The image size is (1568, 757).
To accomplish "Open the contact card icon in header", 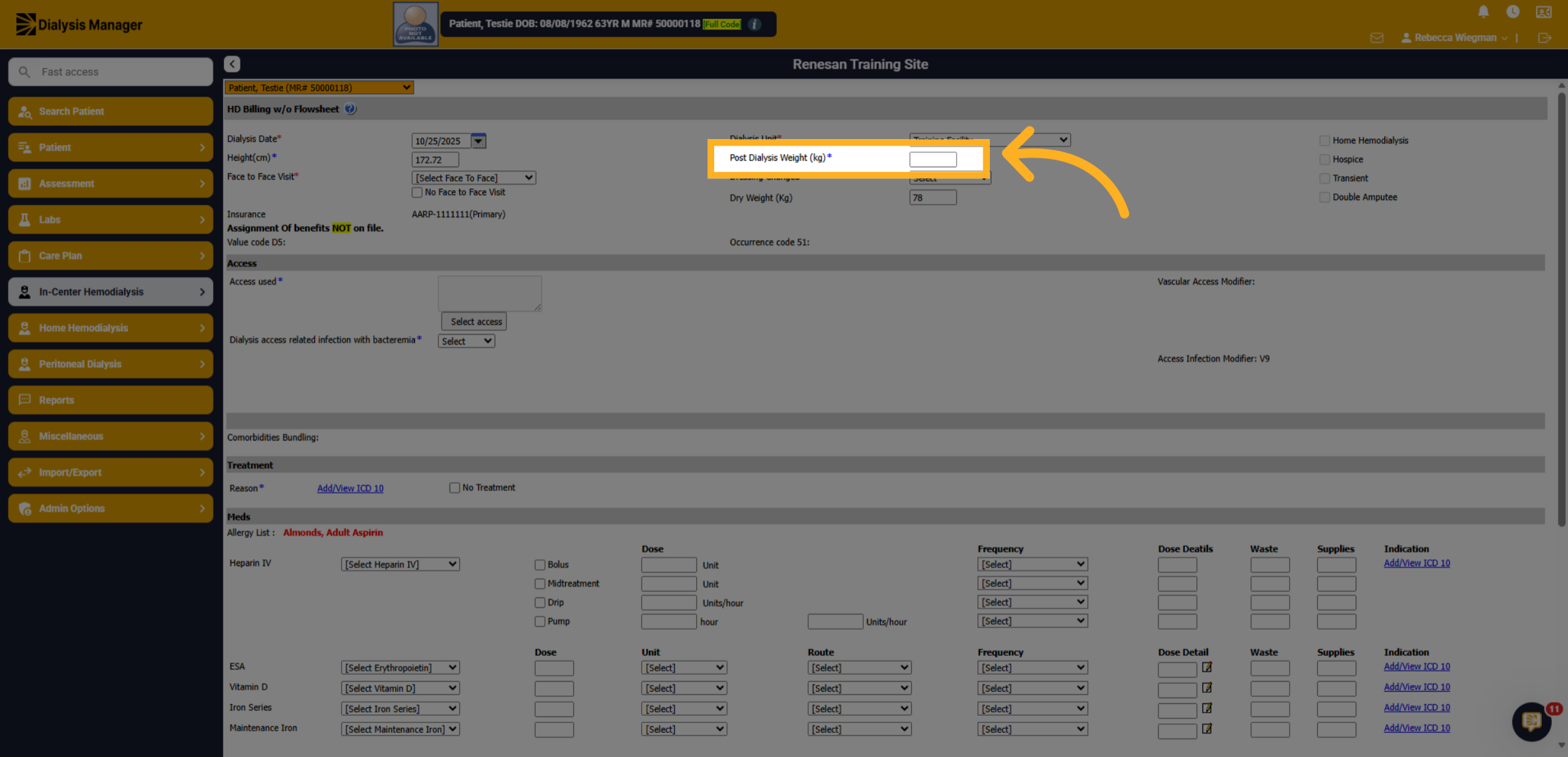I will (1544, 12).
